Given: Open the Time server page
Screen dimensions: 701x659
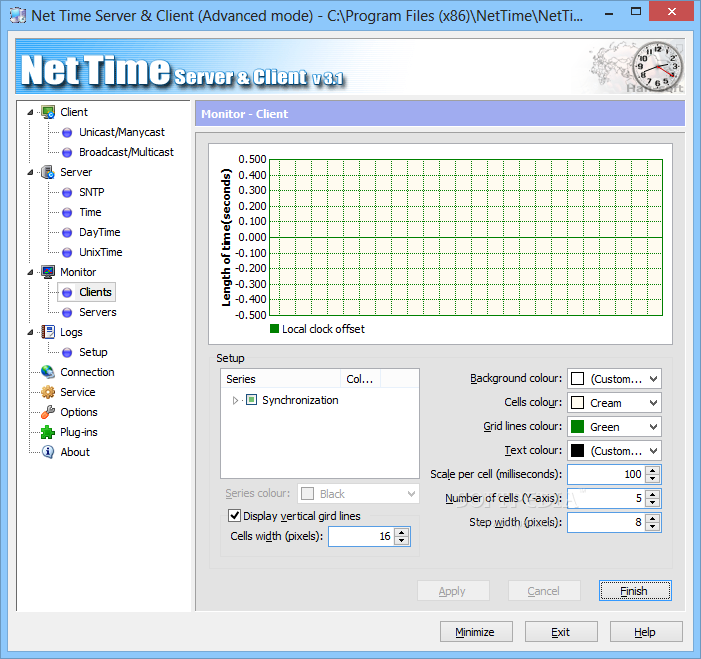Looking at the screenshot, I should (90, 212).
